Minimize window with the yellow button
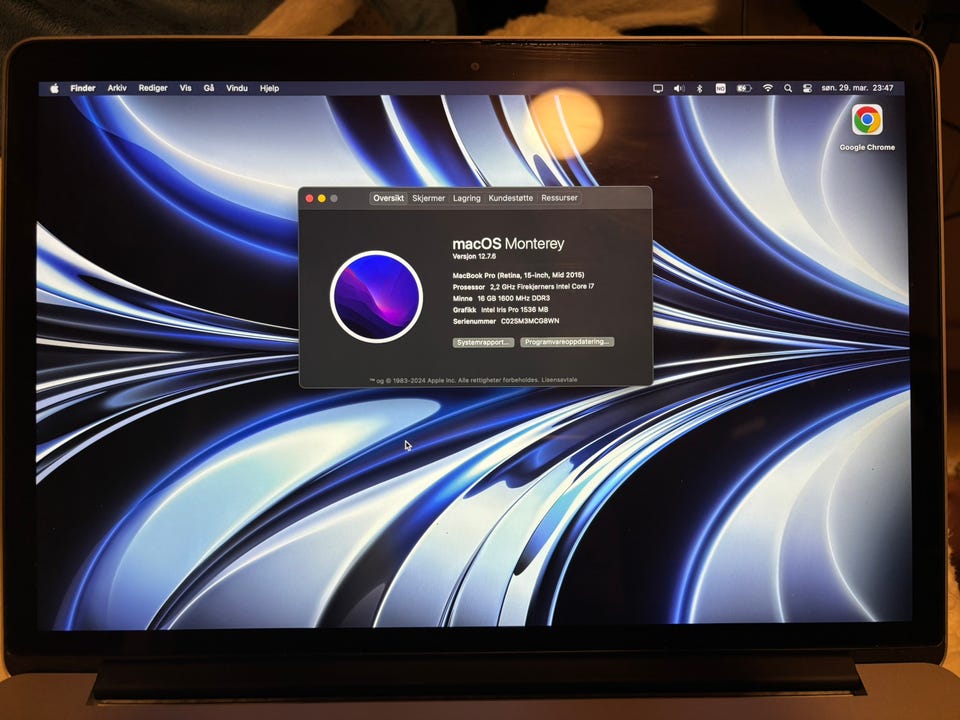This screenshot has width=960, height=720. tap(322, 198)
